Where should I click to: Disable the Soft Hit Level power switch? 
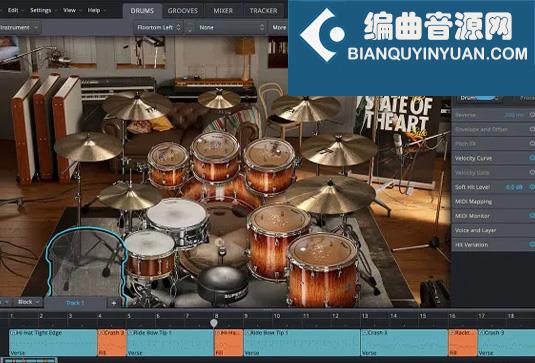coord(532,187)
